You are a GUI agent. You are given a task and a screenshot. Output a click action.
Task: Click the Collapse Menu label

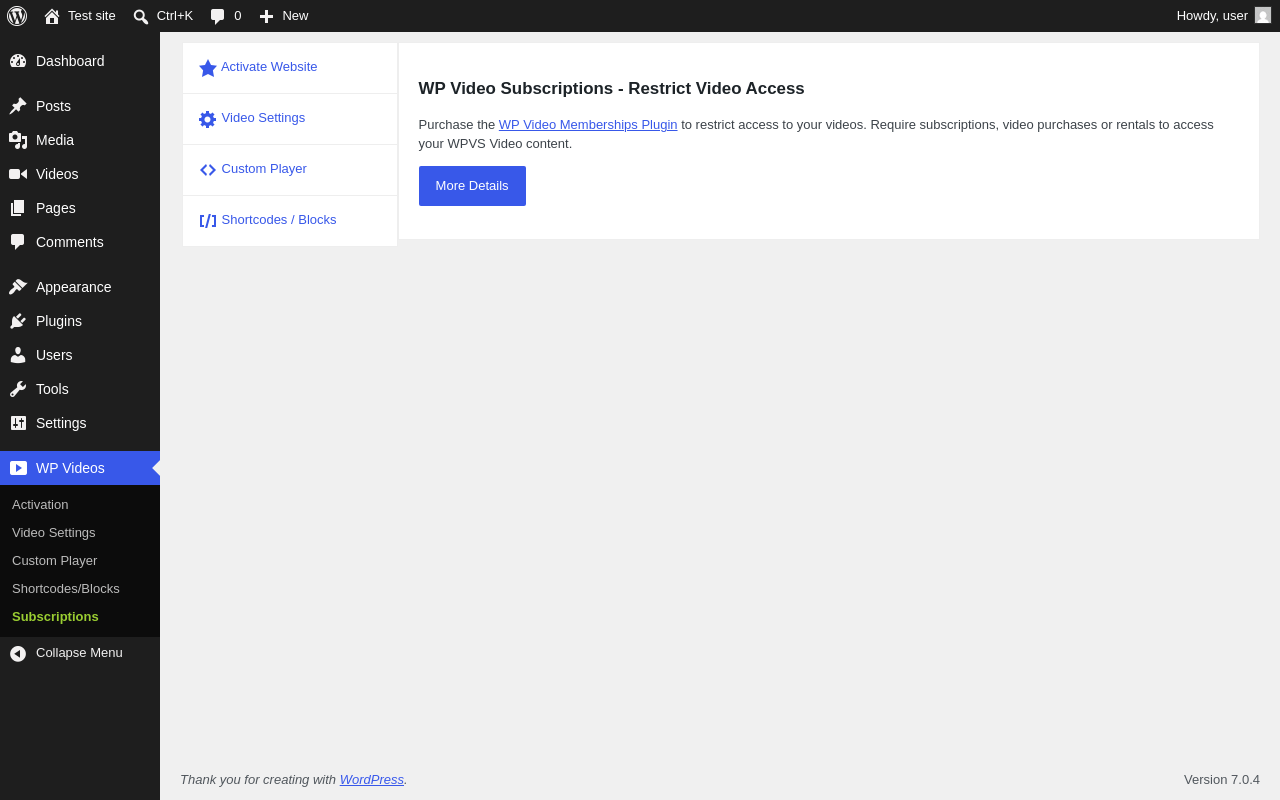79,653
